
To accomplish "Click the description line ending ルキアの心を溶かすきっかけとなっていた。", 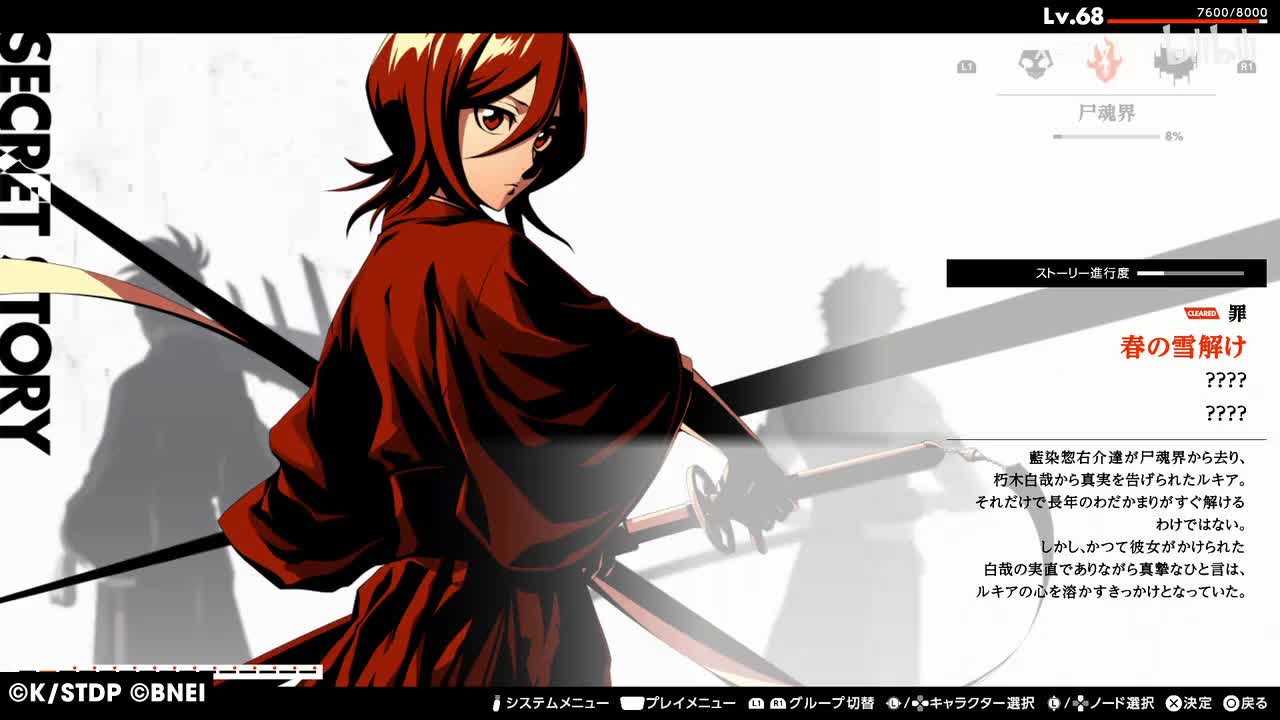I will coord(1111,591).
